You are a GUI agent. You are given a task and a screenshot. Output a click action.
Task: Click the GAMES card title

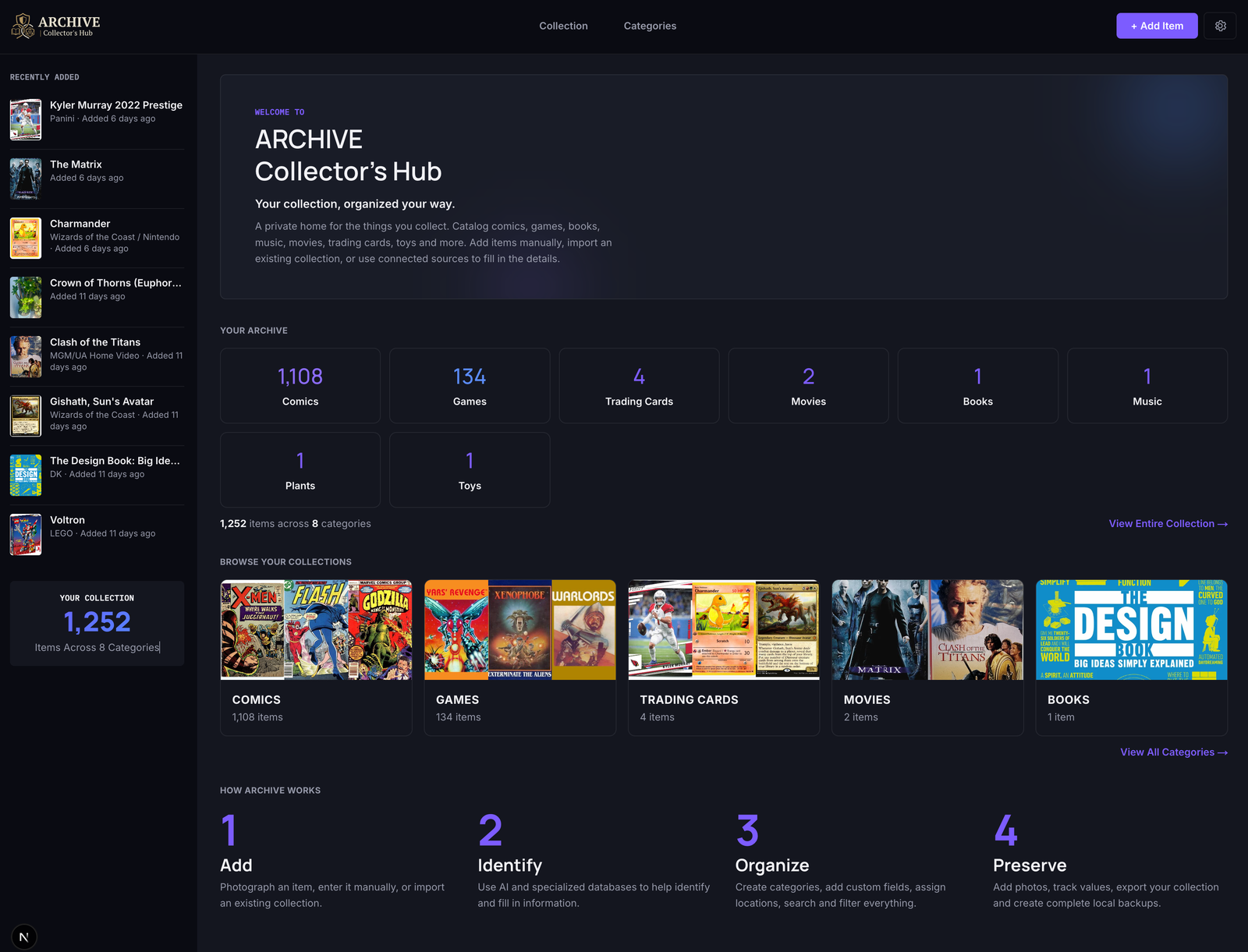coord(457,700)
